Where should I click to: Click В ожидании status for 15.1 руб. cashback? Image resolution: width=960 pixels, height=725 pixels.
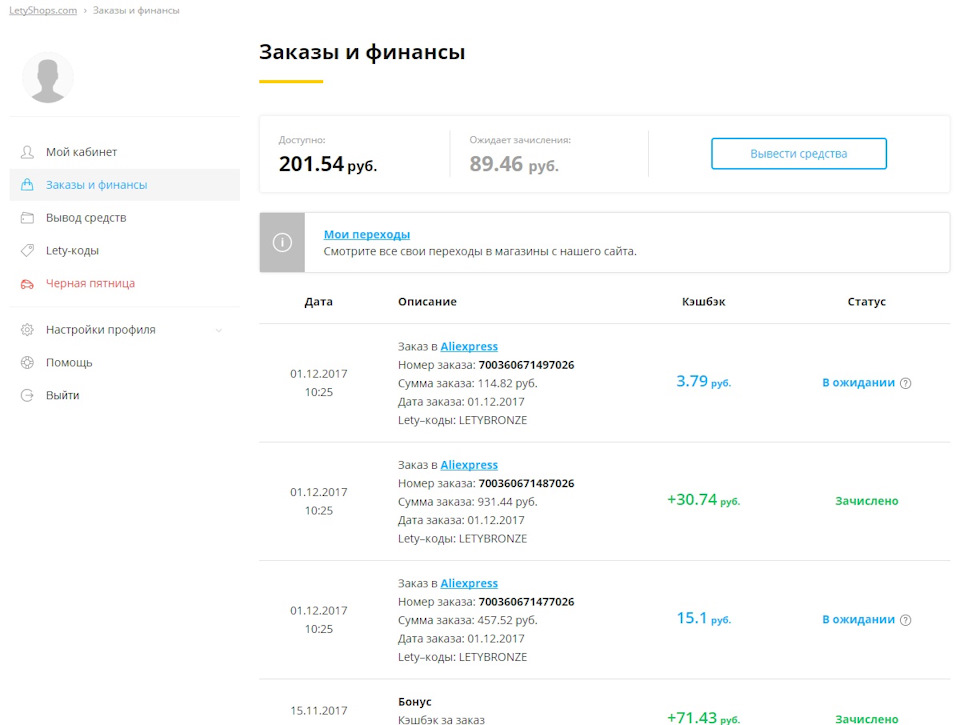(x=858, y=620)
